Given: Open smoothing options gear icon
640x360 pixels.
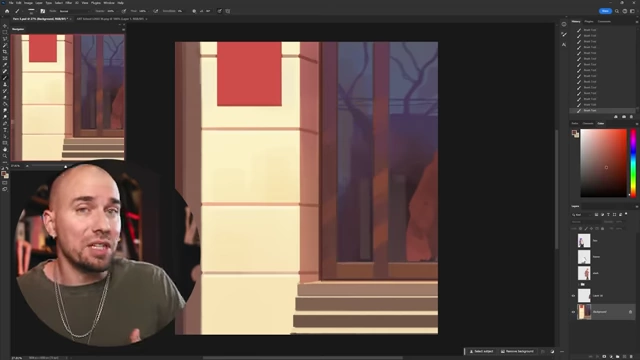Looking at the screenshot, I should coord(194,11).
